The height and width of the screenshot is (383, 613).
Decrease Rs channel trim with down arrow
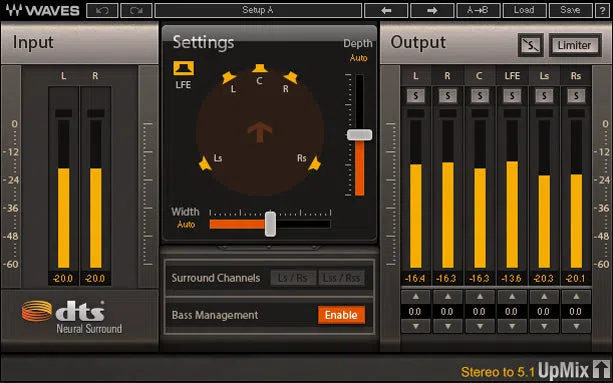pos(576,326)
